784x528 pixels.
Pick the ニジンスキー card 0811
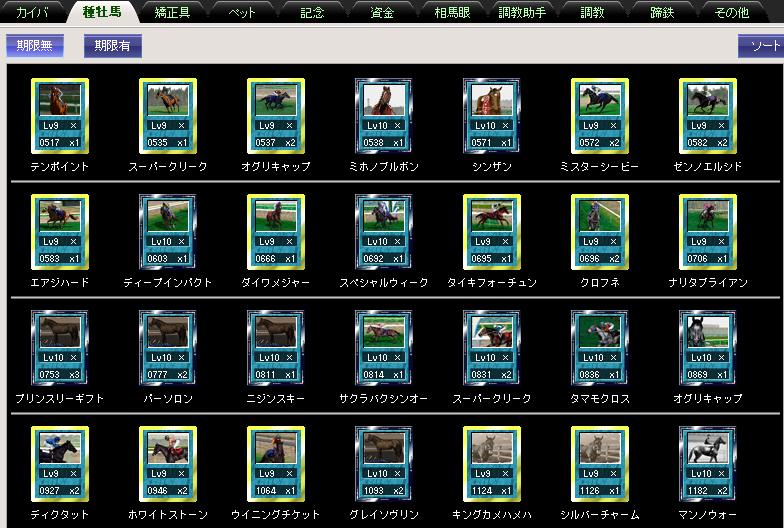[x=276, y=348]
